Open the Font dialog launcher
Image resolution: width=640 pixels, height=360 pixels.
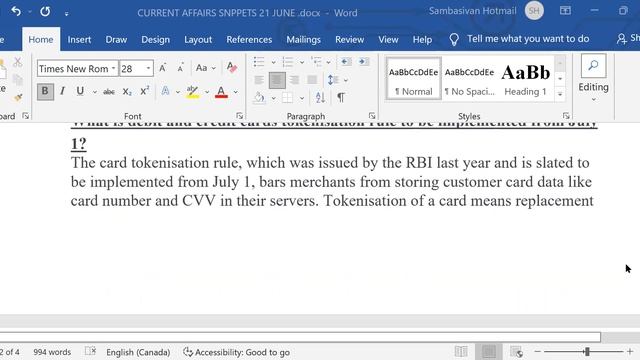[240, 116]
